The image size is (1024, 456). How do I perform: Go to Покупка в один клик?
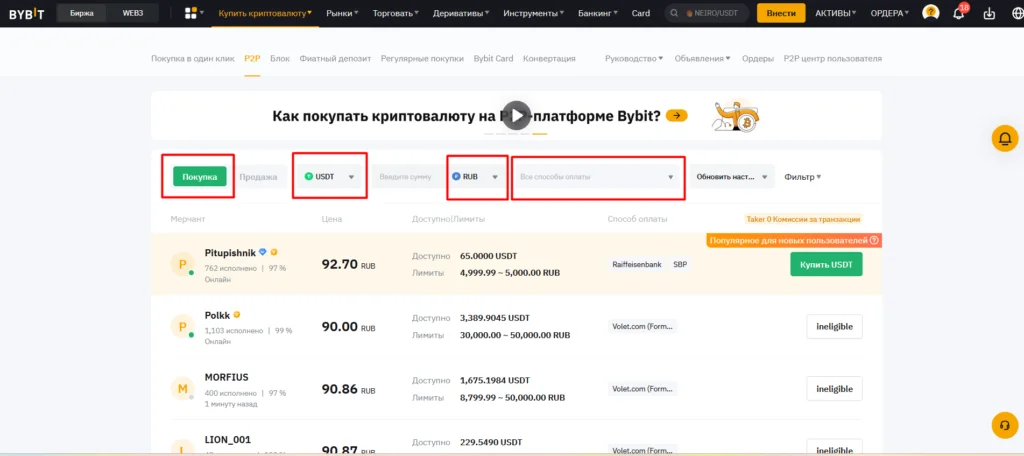point(193,58)
